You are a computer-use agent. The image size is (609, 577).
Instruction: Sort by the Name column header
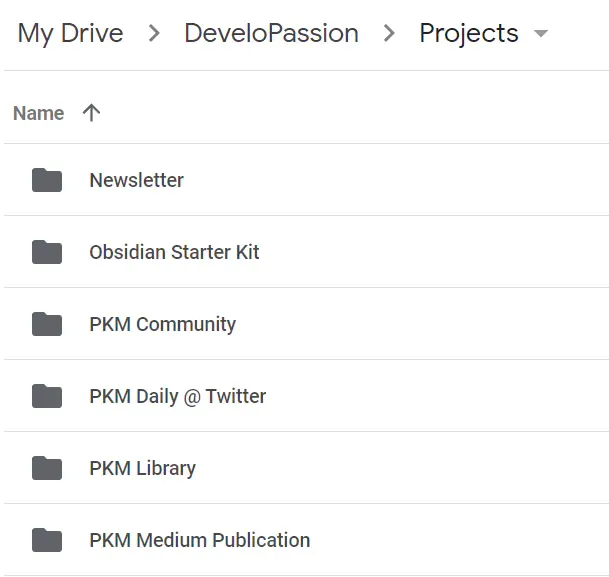38,113
